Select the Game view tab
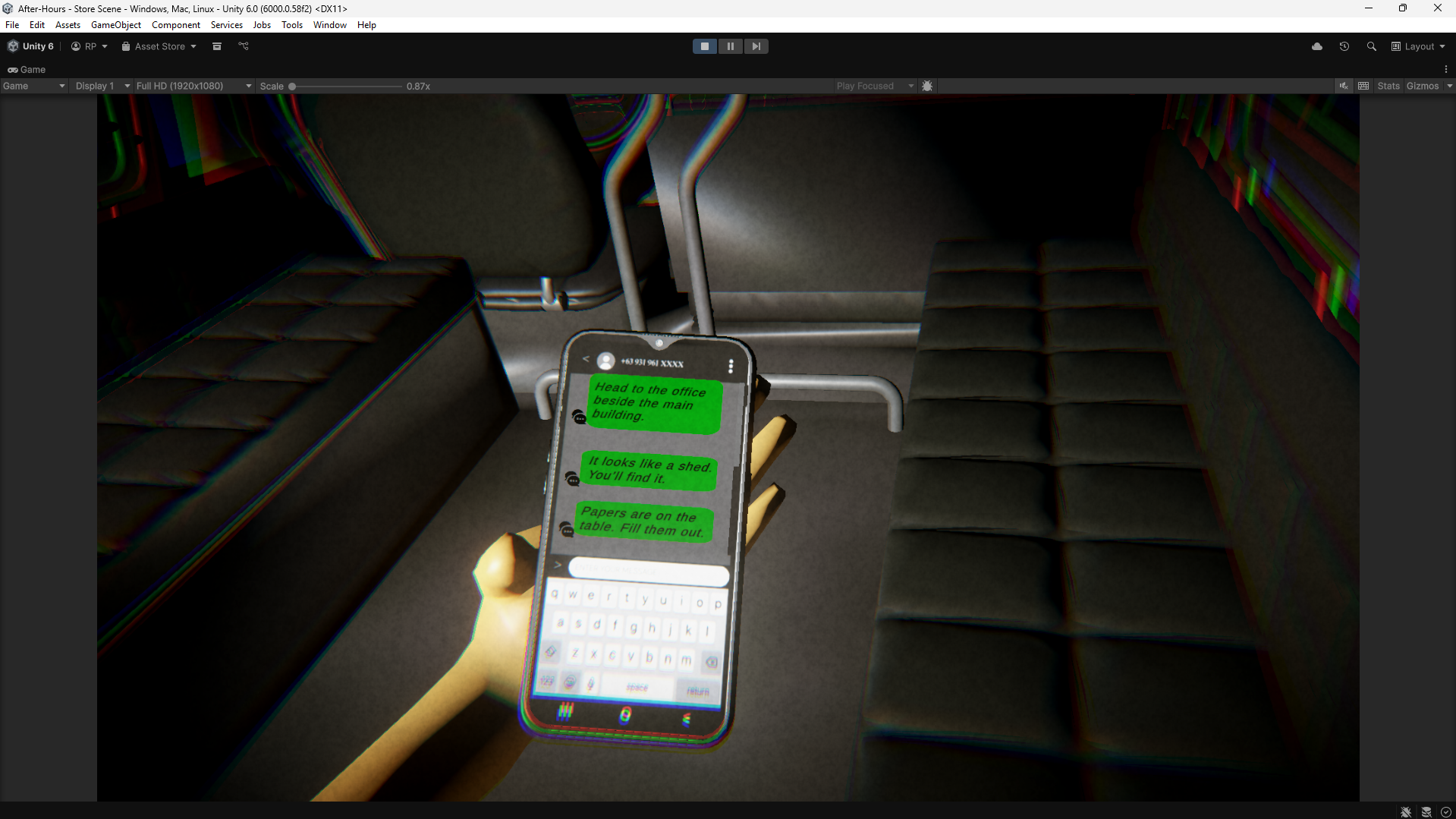 click(x=27, y=69)
